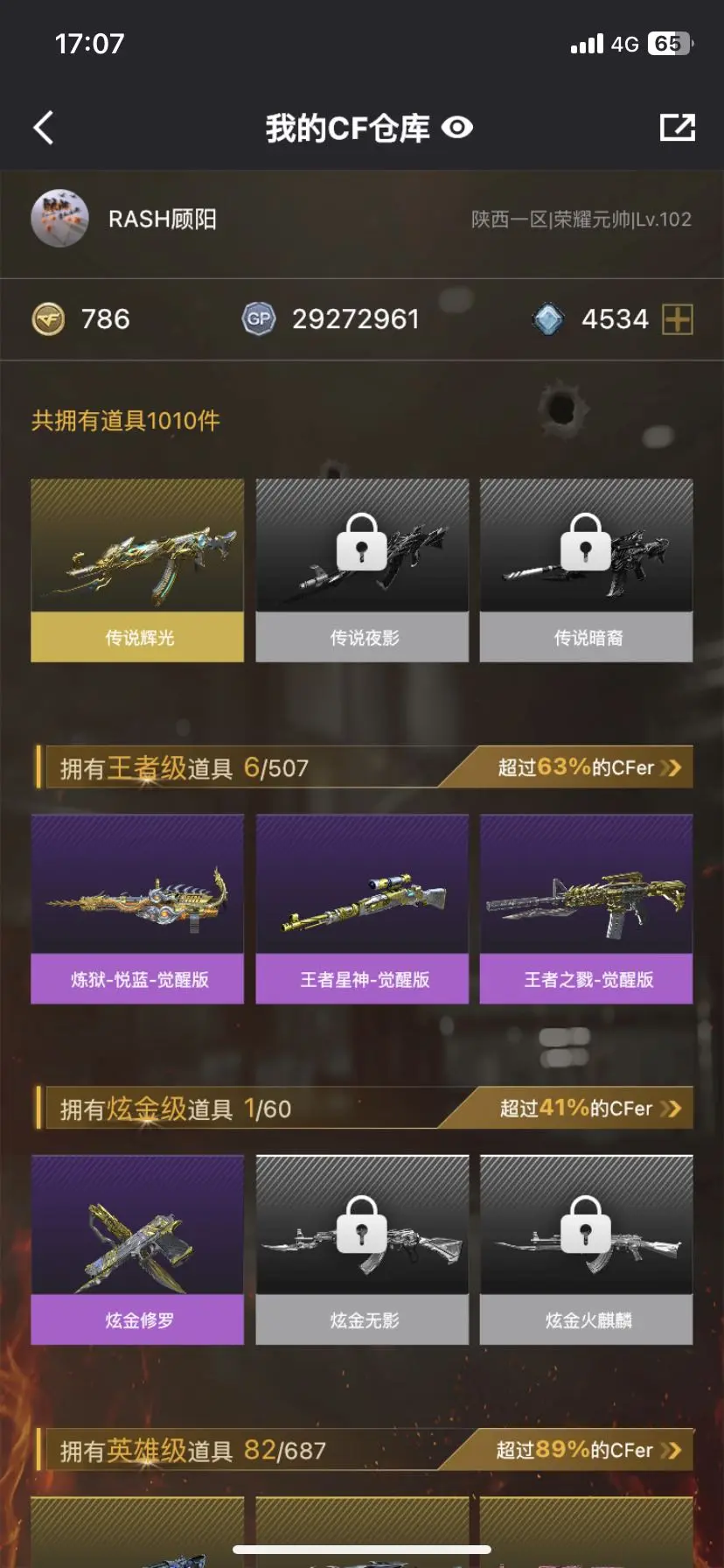
Task: Expand 英雄级 section via 超过89% arrow
Action: [672, 1450]
